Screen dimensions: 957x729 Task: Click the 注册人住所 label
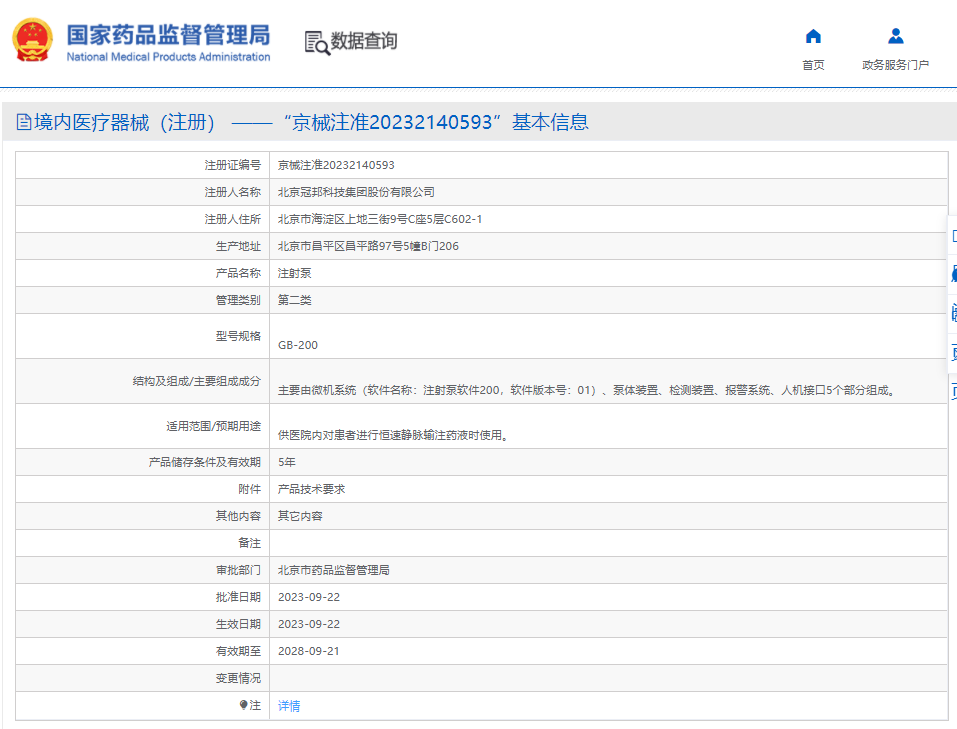tap(233, 219)
